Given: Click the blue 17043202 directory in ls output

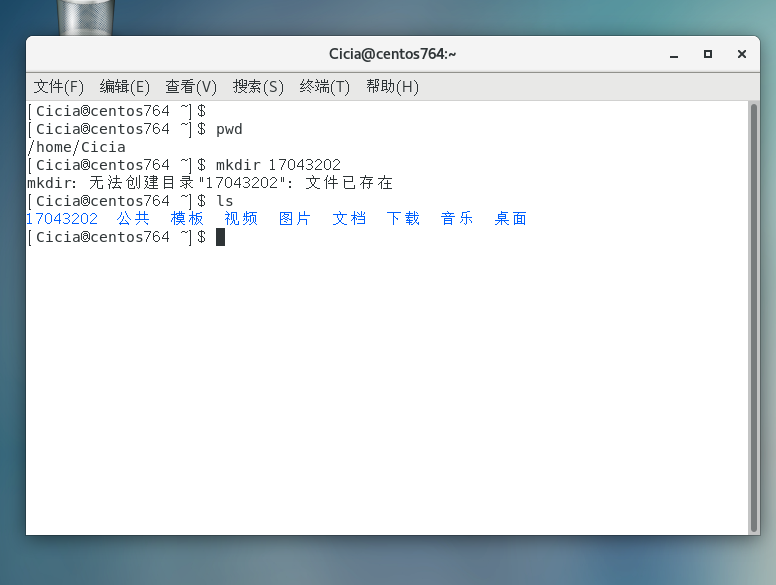Looking at the screenshot, I should click(62, 219).
